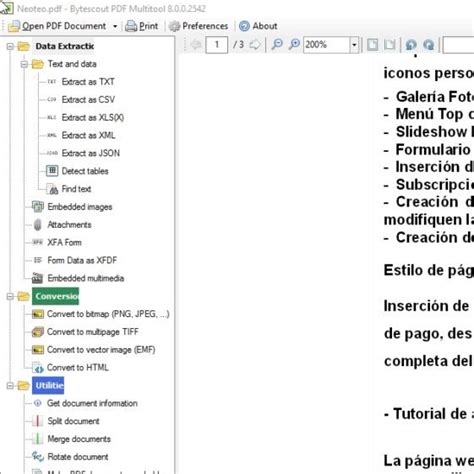Click the Detect tables text label
Image resolution: width=474 pixels, height=474 pixels.
85,171
